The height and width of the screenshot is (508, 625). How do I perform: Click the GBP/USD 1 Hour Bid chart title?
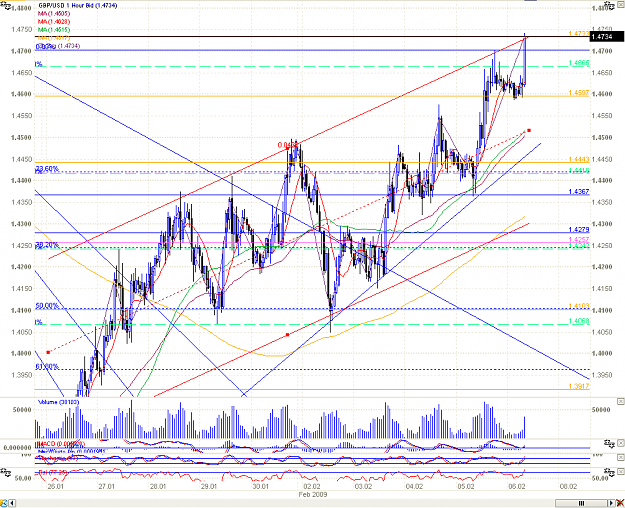[x=77, y=6]
